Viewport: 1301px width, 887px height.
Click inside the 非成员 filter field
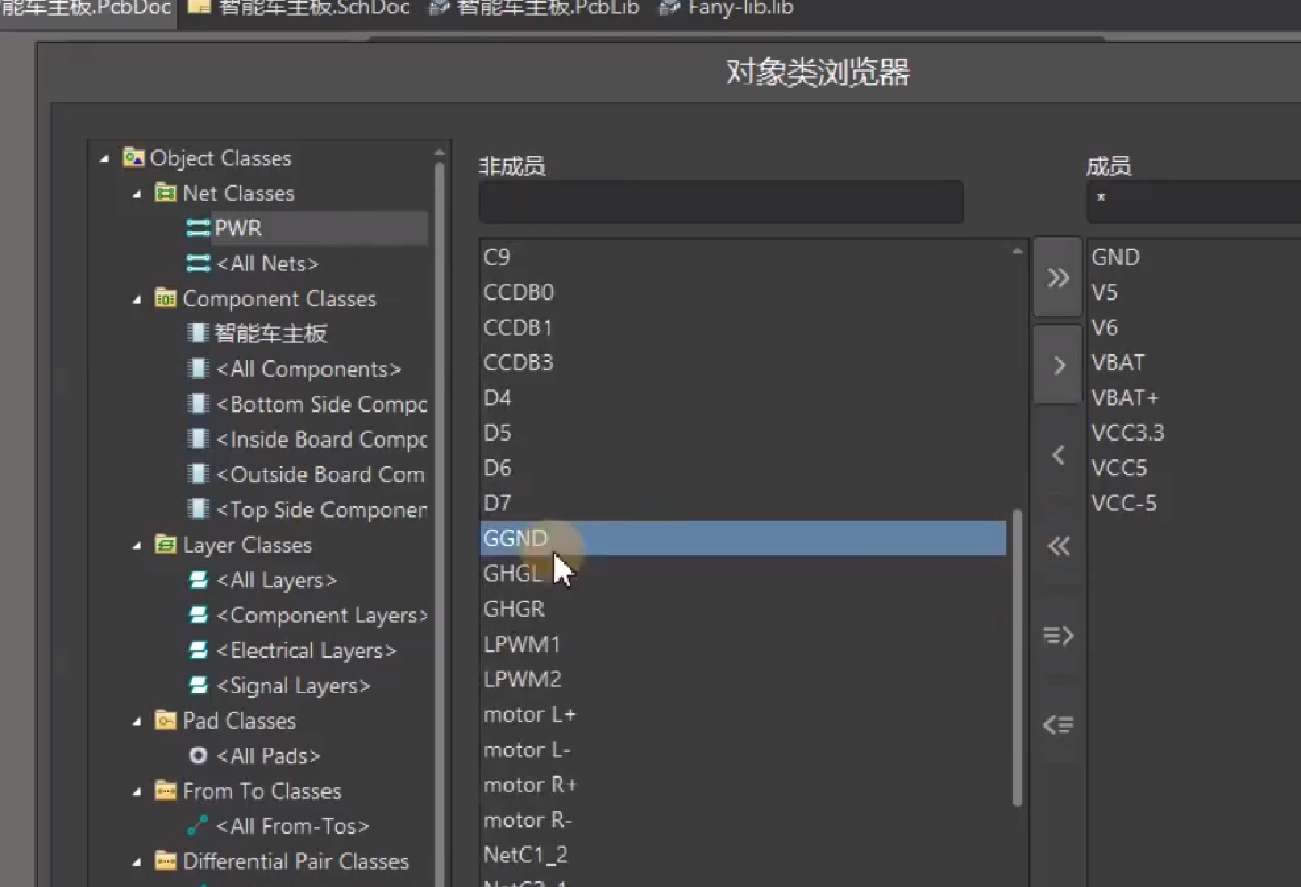720,201
